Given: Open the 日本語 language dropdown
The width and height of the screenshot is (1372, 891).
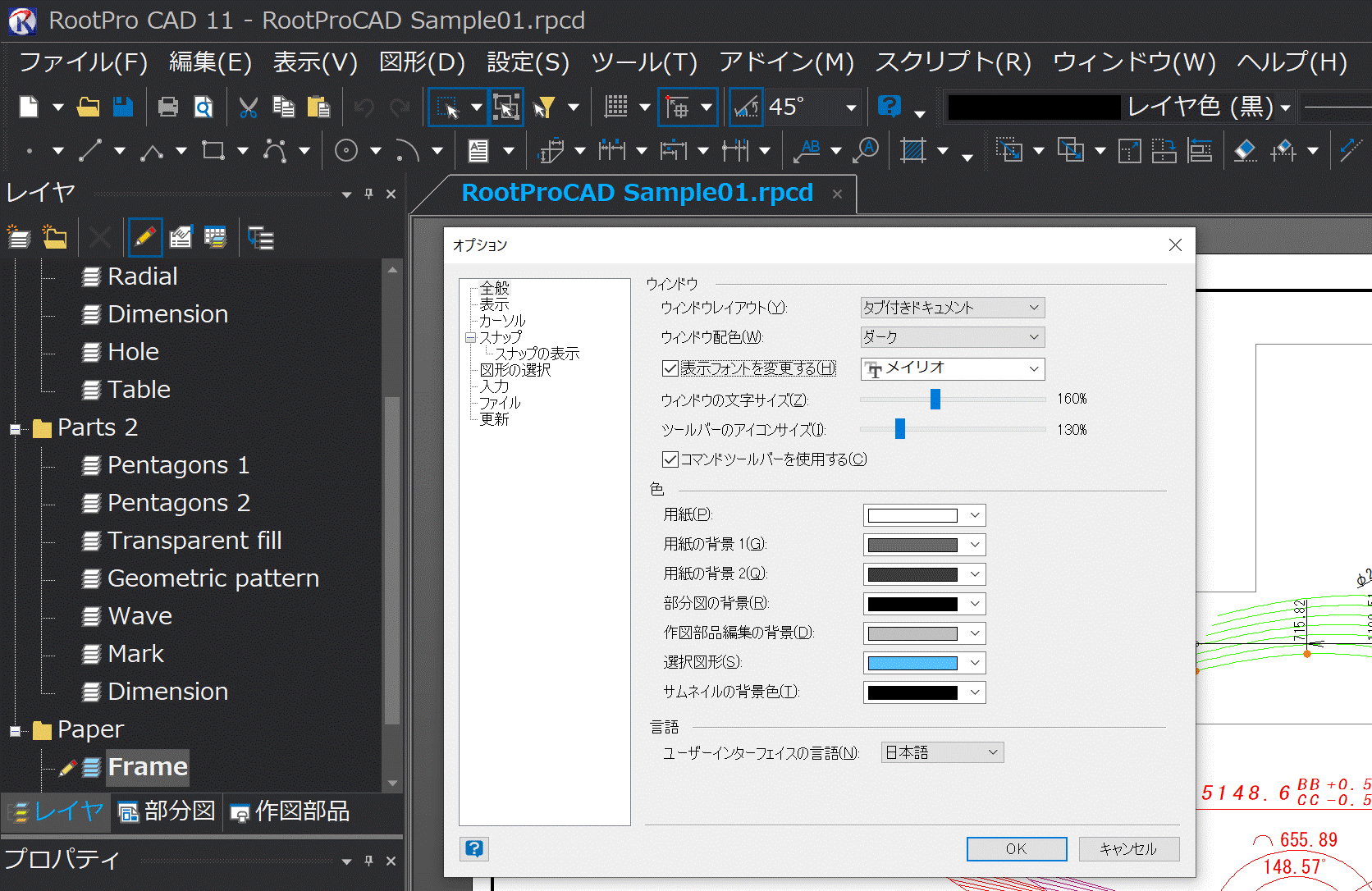Looking at the screenshot, I should tap(942, 752).
